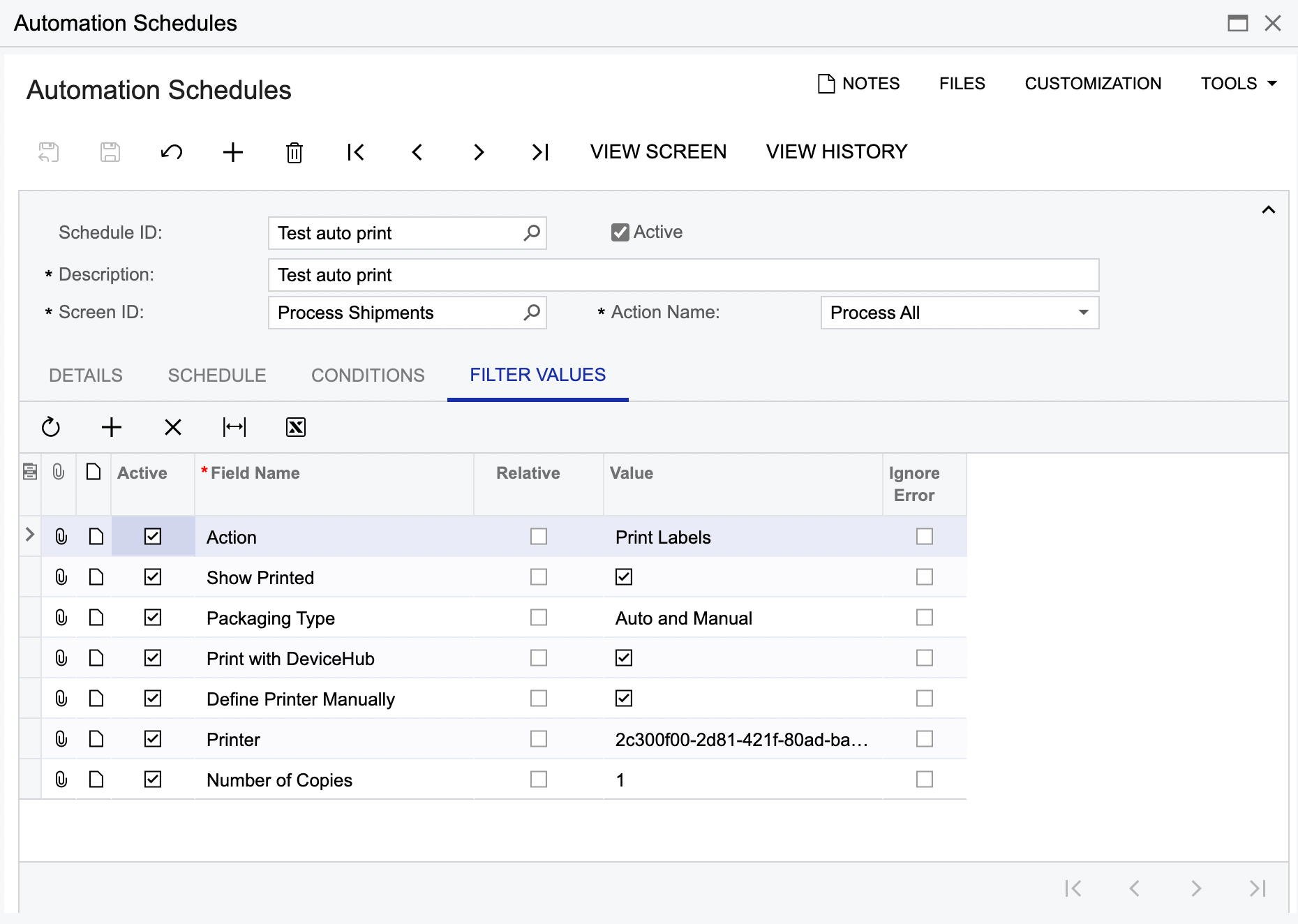Click the Save and Close icon

pyautogui.click(x=48, y=152)
